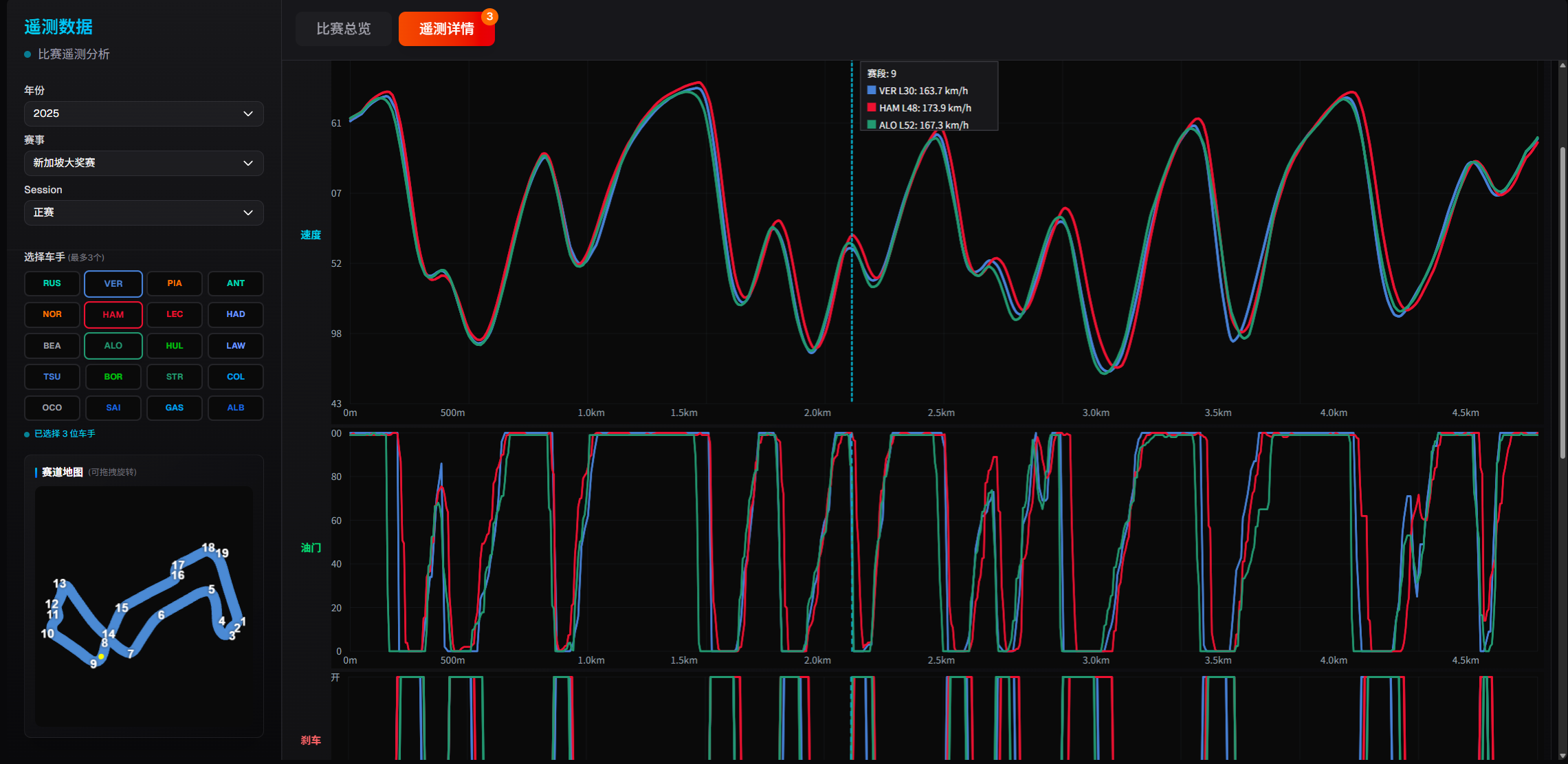Click the yellow position dot on map
Screen dimensions: 1568x764
pos(101,657)
